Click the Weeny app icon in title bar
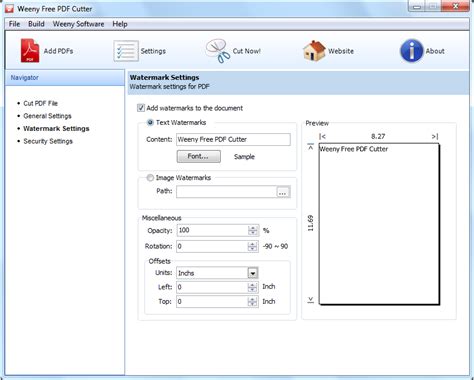Viewport: 474px width, 380px height. pos(9,9)
